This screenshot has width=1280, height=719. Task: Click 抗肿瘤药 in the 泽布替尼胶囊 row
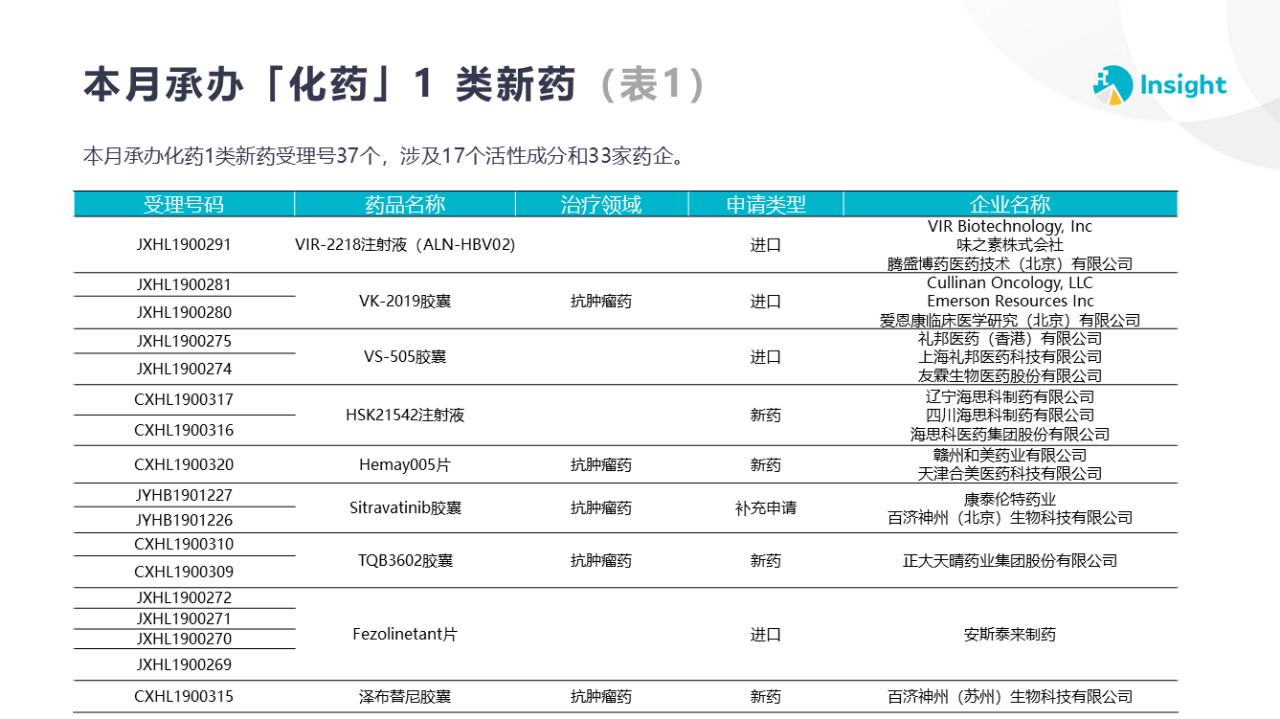pos(601,697)
